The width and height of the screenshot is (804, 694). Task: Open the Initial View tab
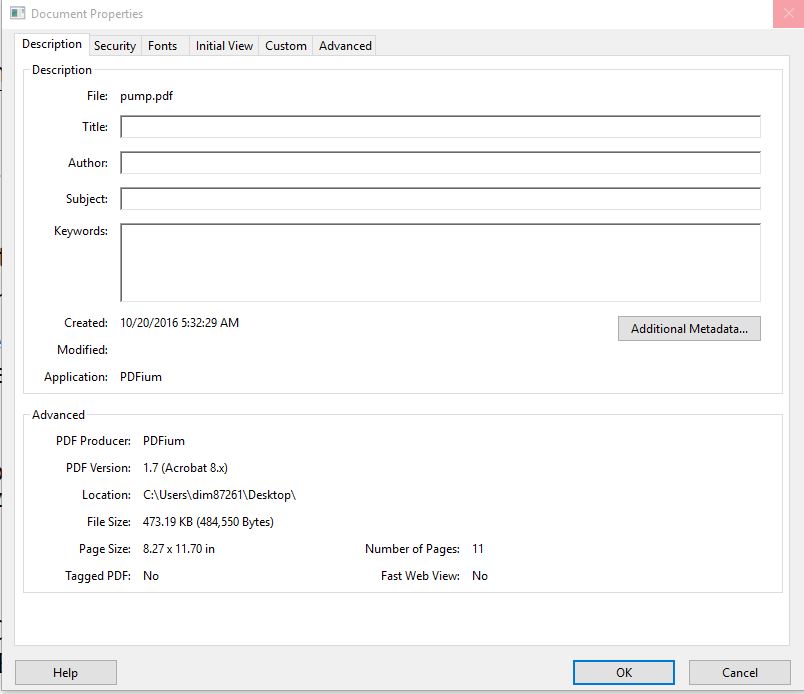click(x=223, y=45)
